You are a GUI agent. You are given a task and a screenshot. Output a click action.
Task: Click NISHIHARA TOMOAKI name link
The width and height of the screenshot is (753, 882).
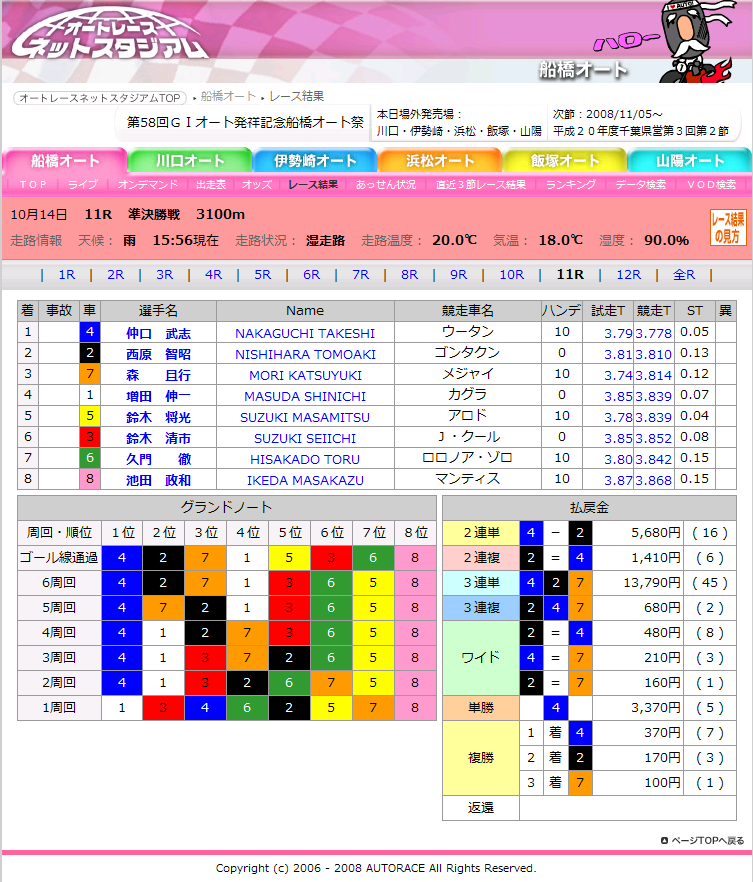click(305, 354)
